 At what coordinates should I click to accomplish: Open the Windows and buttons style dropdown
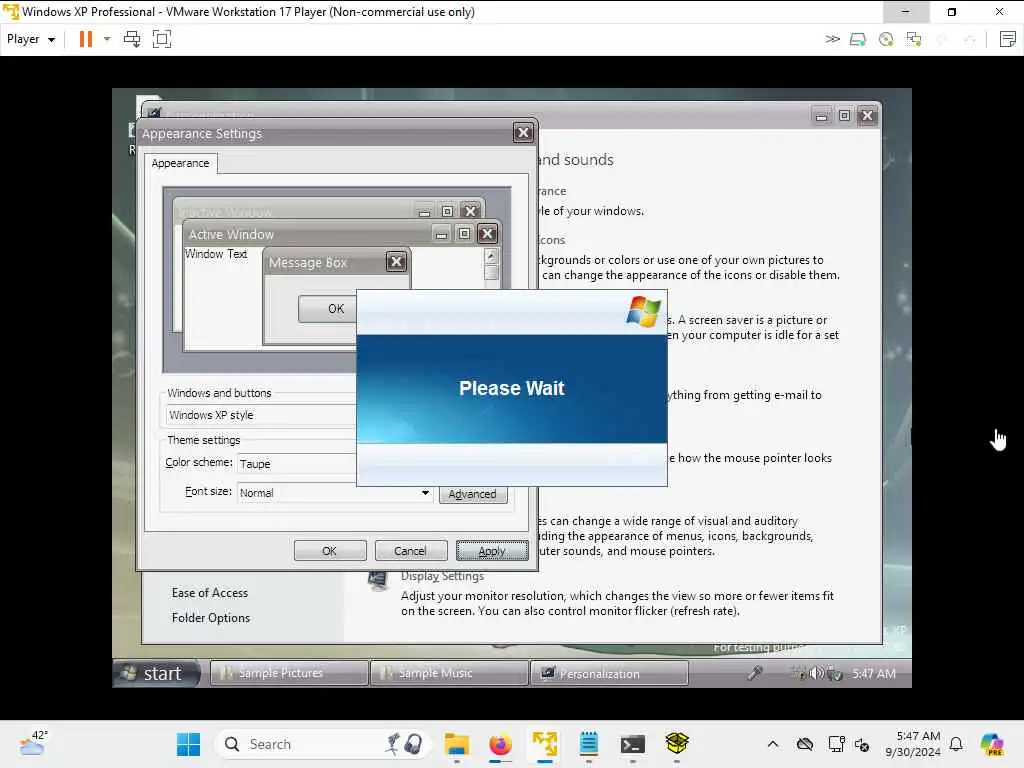coord(261,415)
